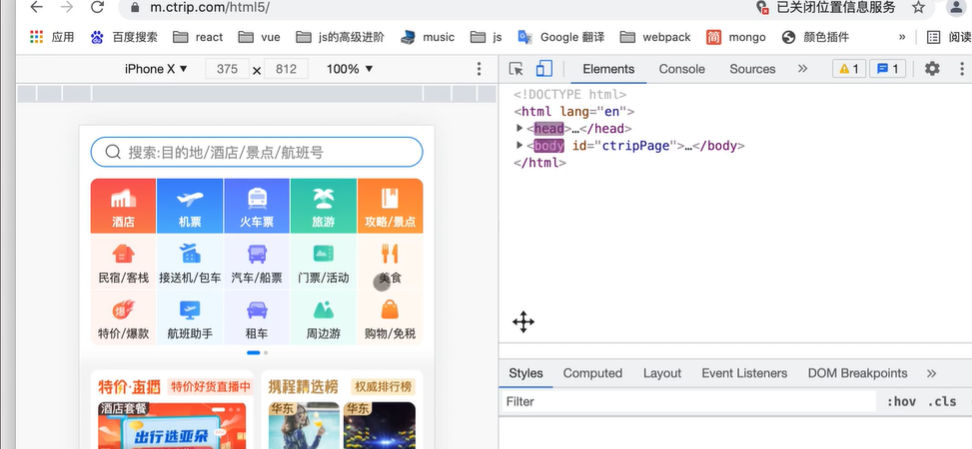Open the music bookmark
972x449 pixels.
428,37
